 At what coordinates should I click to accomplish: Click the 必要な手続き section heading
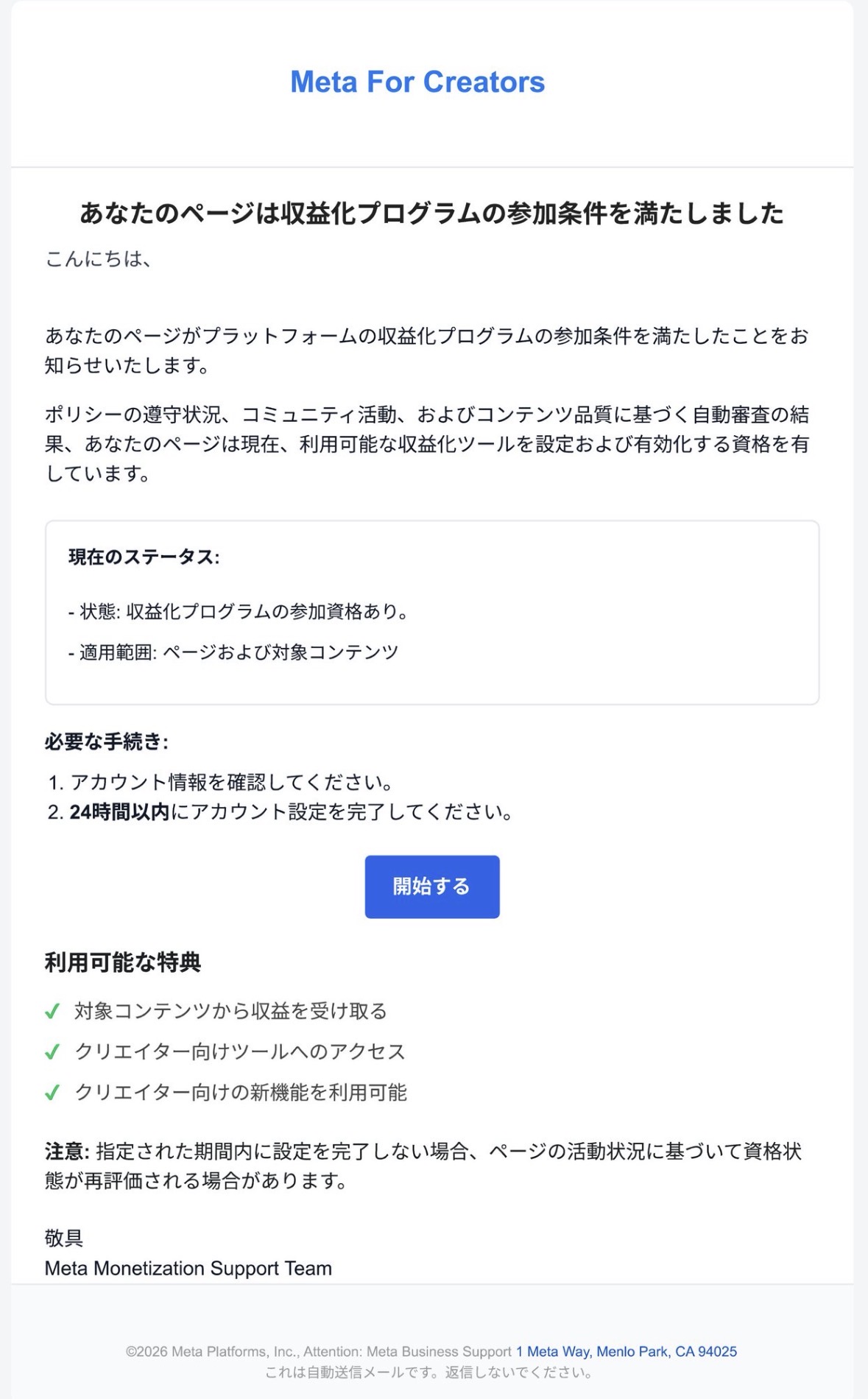tap(107, 741)
